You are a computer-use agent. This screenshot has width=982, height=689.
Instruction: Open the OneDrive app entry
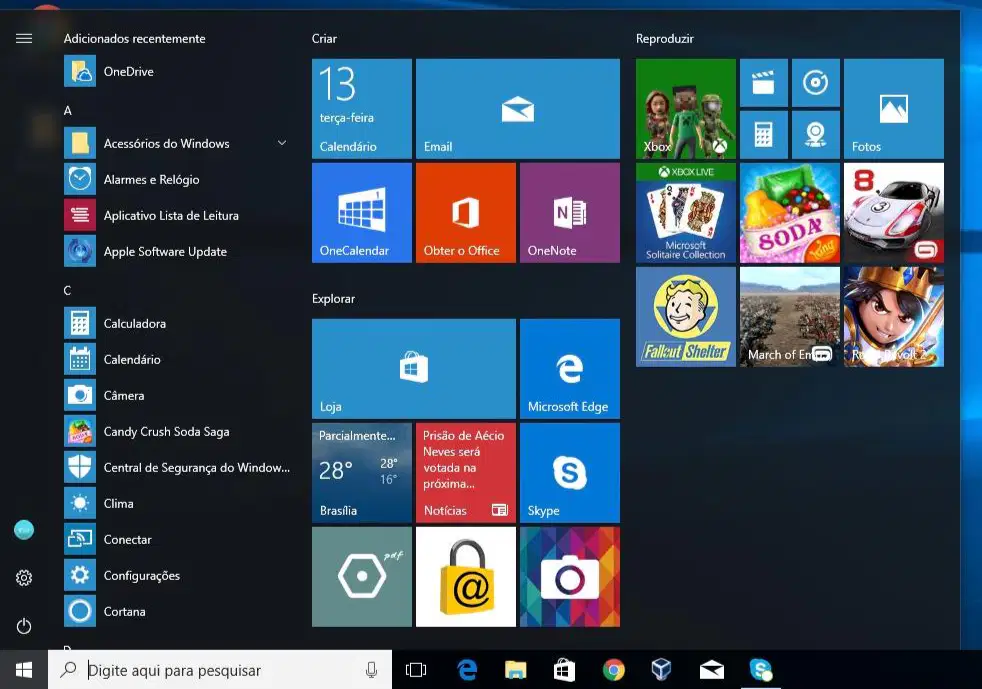[x=177, y=71]
